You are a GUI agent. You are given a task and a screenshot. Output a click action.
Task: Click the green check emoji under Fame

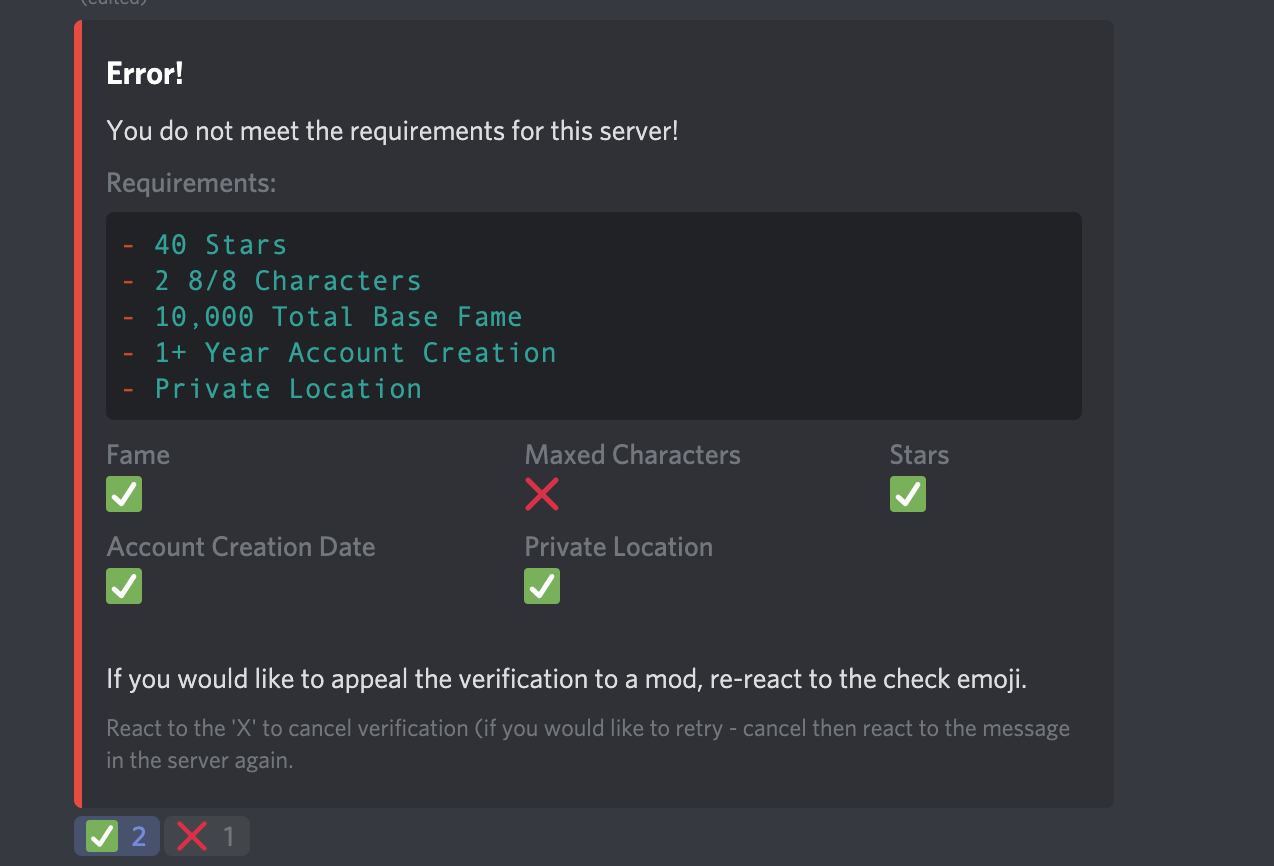point(124,494)
